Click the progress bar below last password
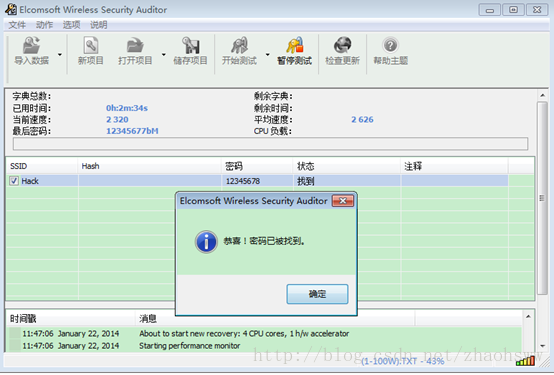The image size is (554, 375). (x=271, y=144)
